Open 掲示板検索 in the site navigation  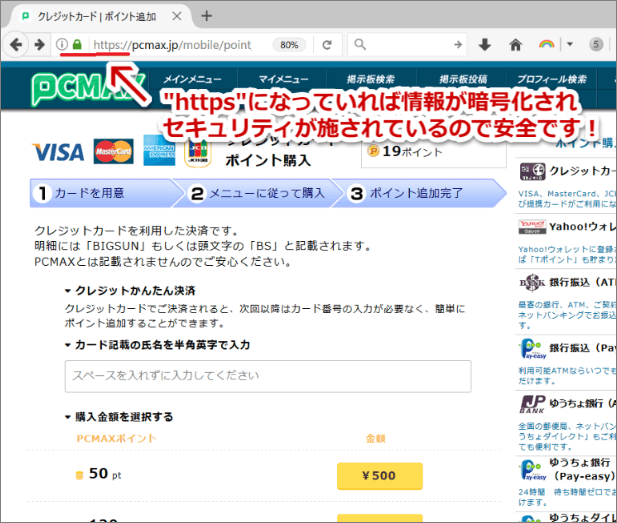[371, 79]
